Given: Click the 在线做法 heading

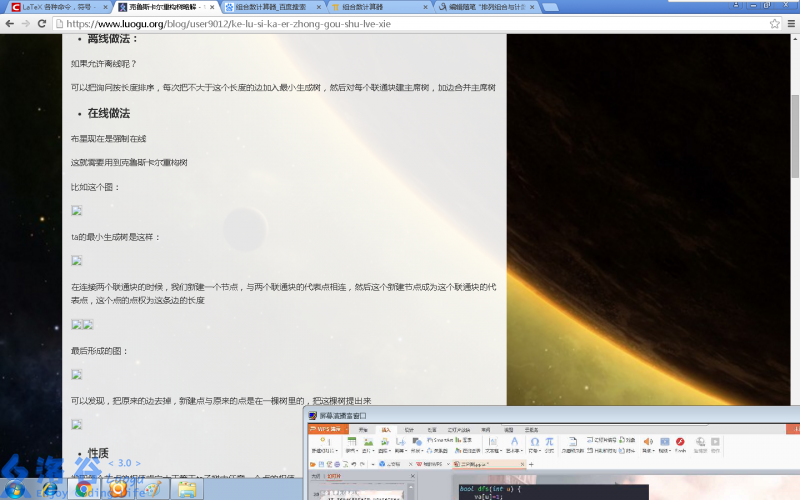Looking at the screenshot, I should (x=108, y=113).
